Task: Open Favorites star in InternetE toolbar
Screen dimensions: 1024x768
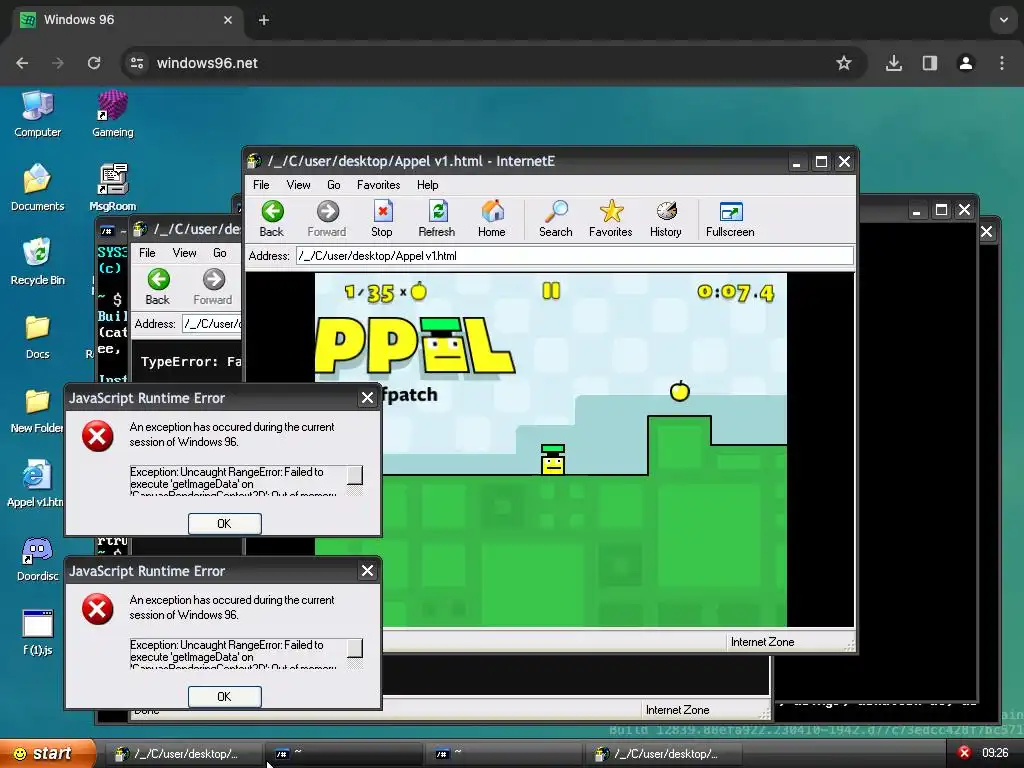Action: pyautogui.click(x=611, y=219)
